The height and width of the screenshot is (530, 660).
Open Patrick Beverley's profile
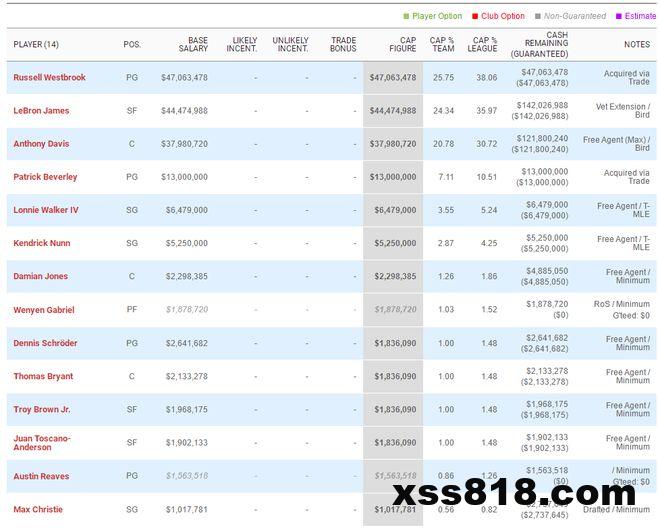tap(45, 177)
